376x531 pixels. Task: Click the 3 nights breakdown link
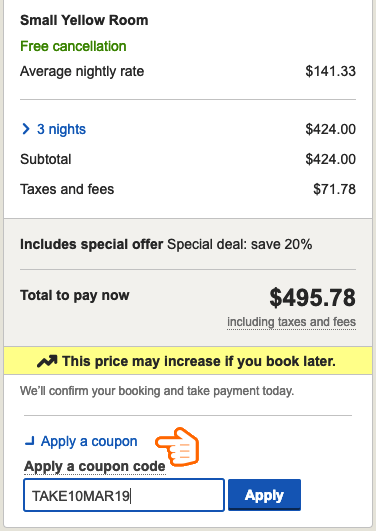(x=61, y=129)
